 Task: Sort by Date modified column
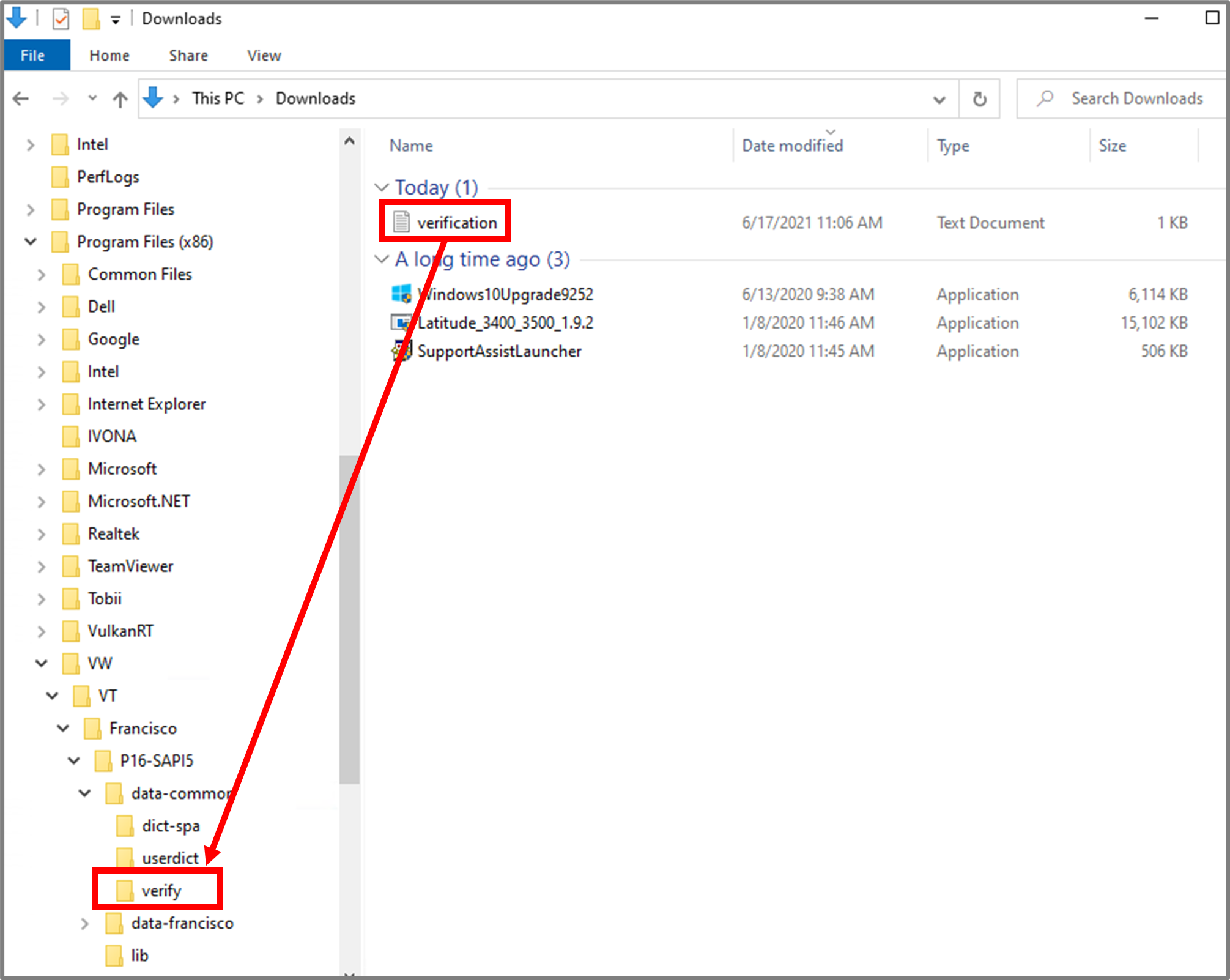[x=792, y=146]
